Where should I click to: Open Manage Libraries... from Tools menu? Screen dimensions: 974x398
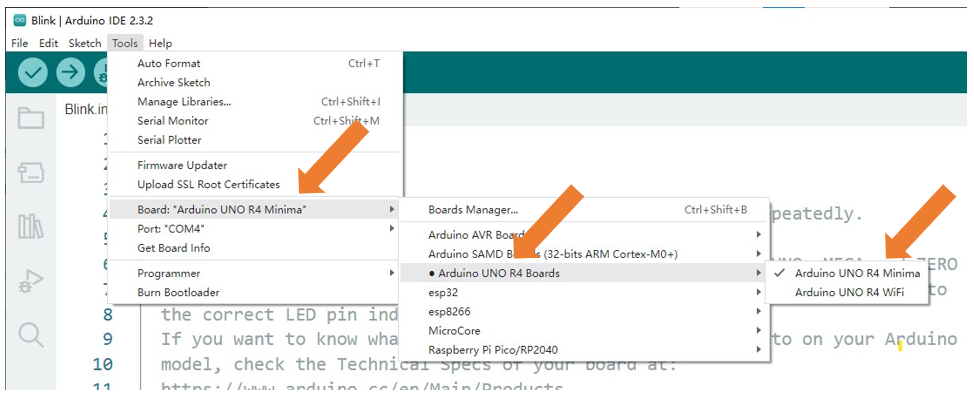pyautogui.click(x=255, y=102)
